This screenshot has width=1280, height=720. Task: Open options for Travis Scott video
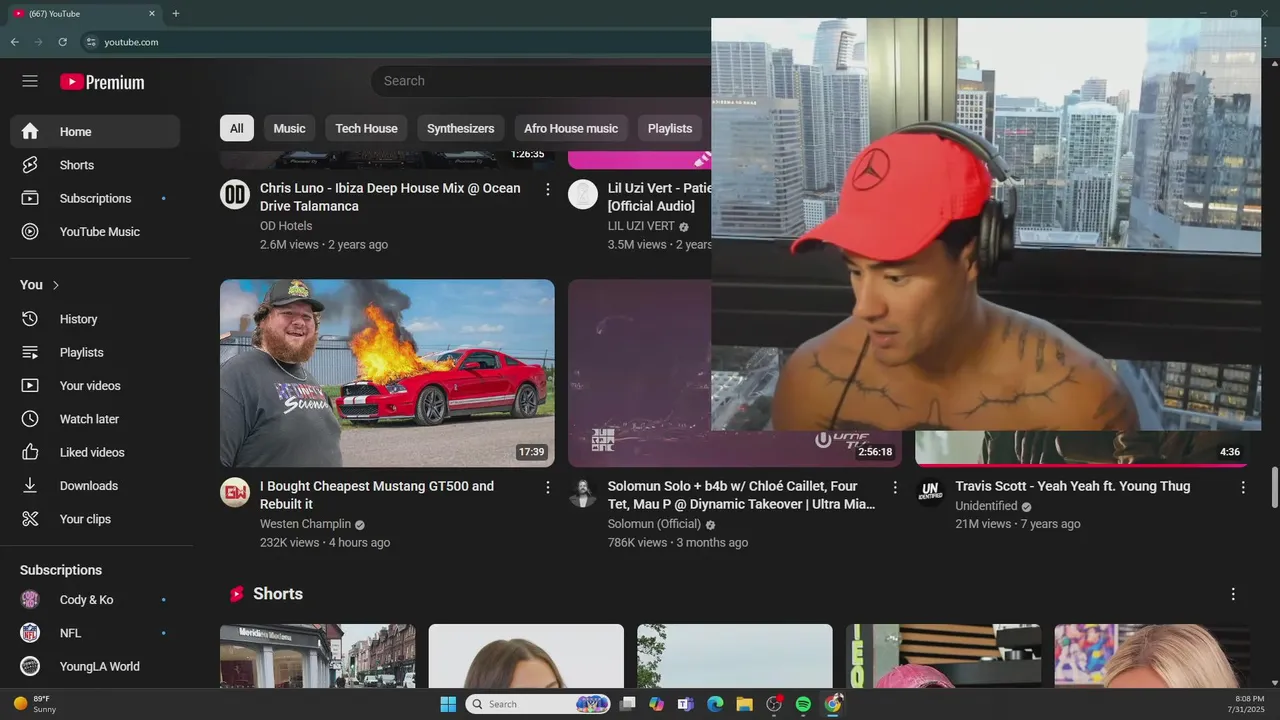point(1243,487)
